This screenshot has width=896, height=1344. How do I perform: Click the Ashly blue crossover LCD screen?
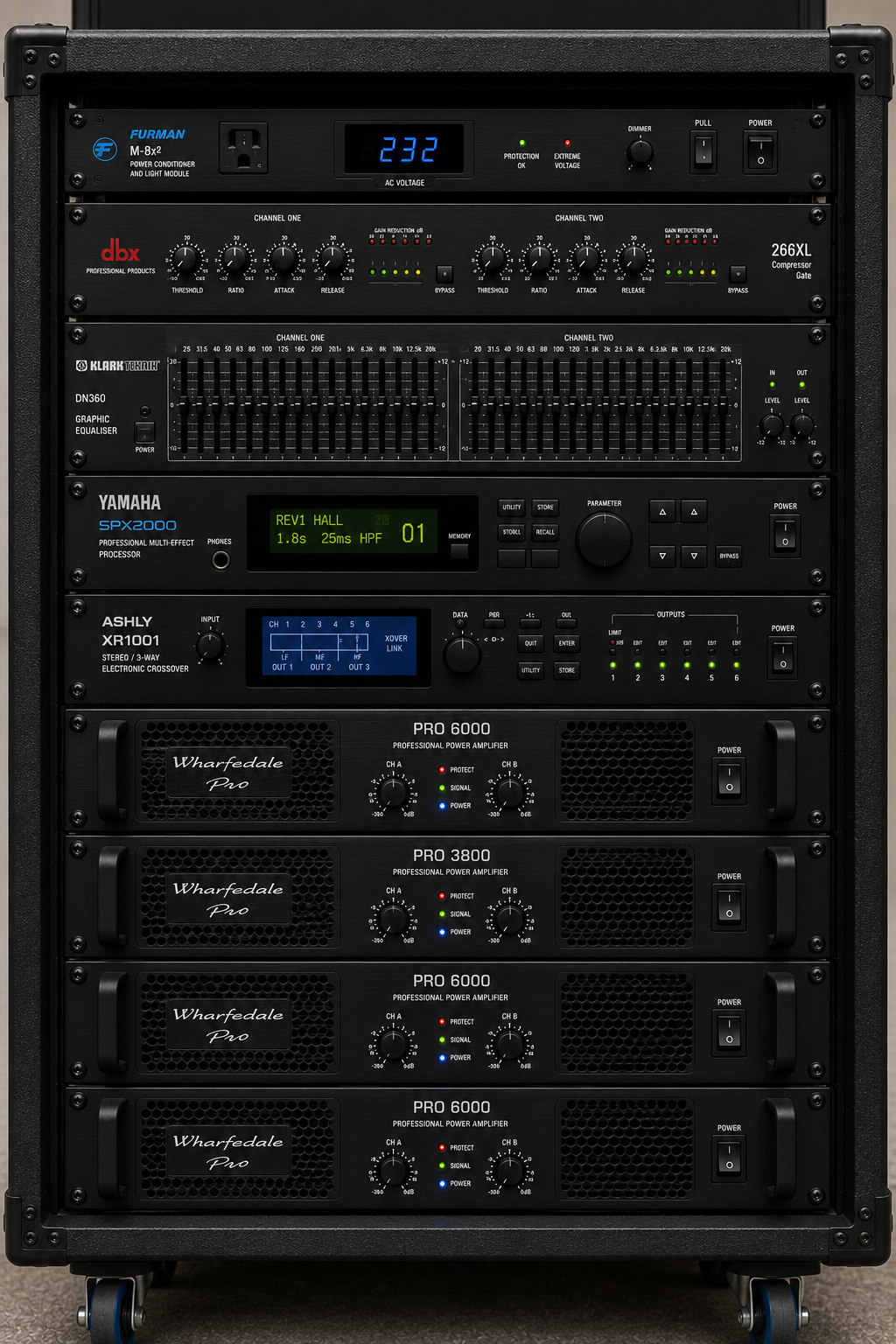click(x=339, y=646)
